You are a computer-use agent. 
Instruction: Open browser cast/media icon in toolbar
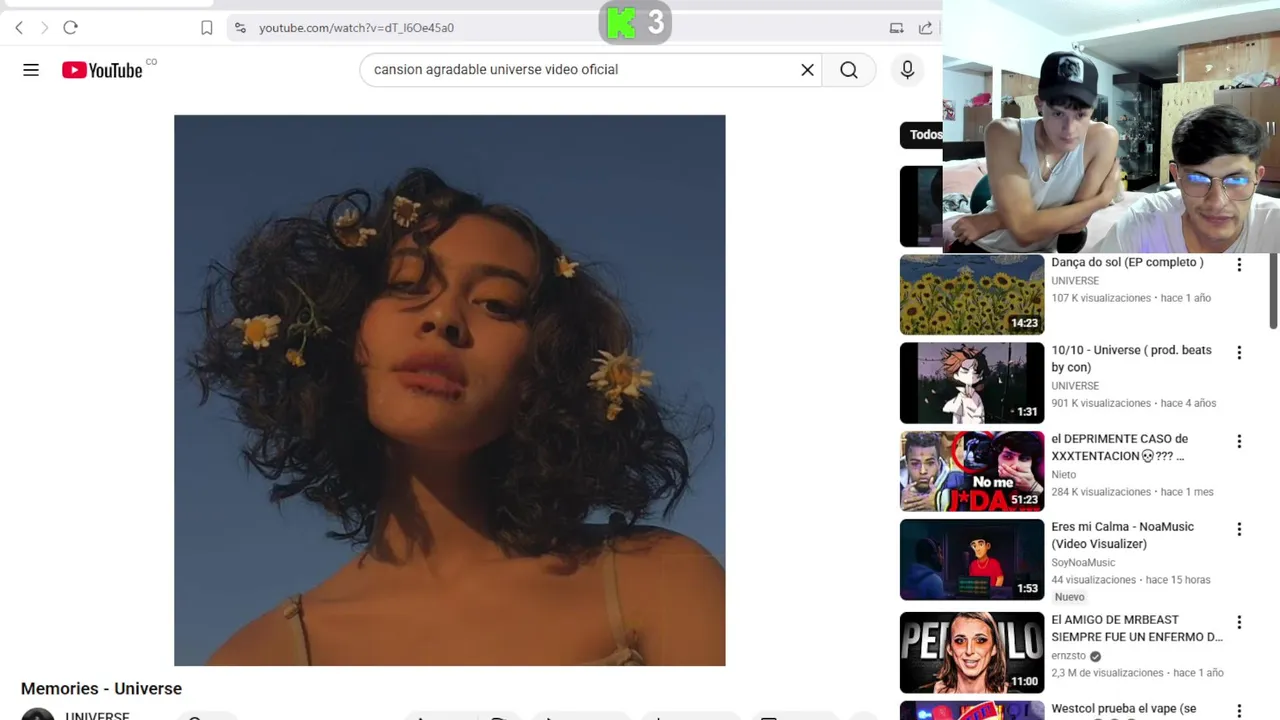click(x=896, y=28)
